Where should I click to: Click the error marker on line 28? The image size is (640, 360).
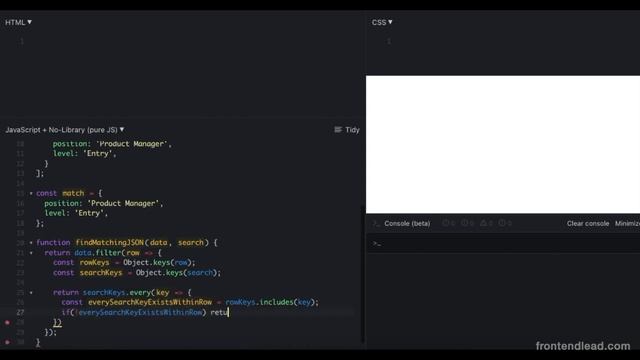[x=7, y=322]
